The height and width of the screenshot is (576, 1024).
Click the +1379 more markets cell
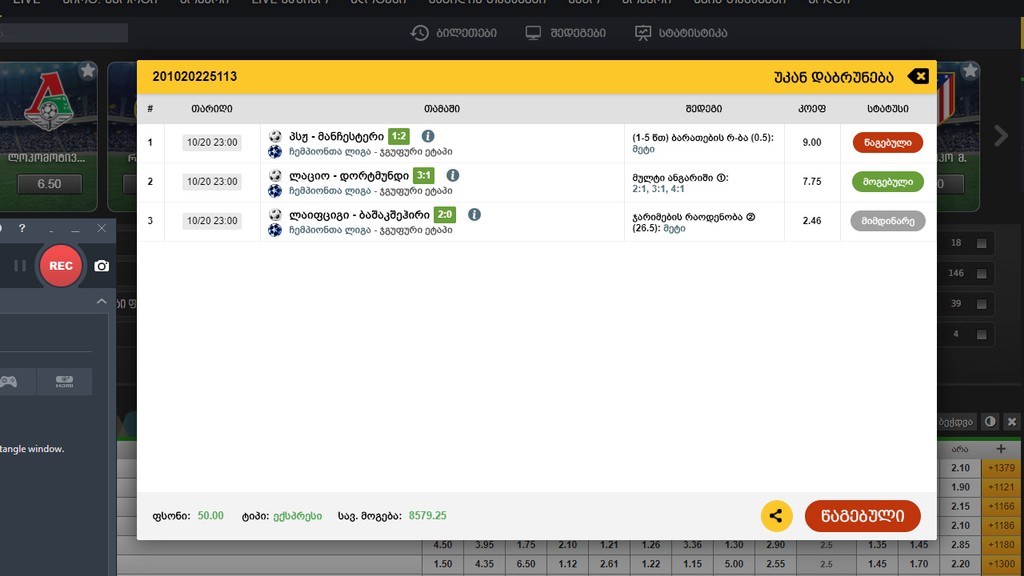tap(1001, 468)
